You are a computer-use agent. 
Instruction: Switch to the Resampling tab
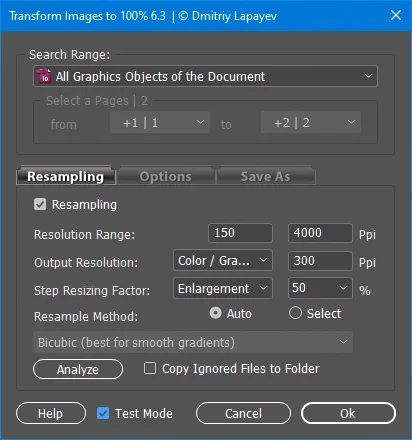click(66, 175)
